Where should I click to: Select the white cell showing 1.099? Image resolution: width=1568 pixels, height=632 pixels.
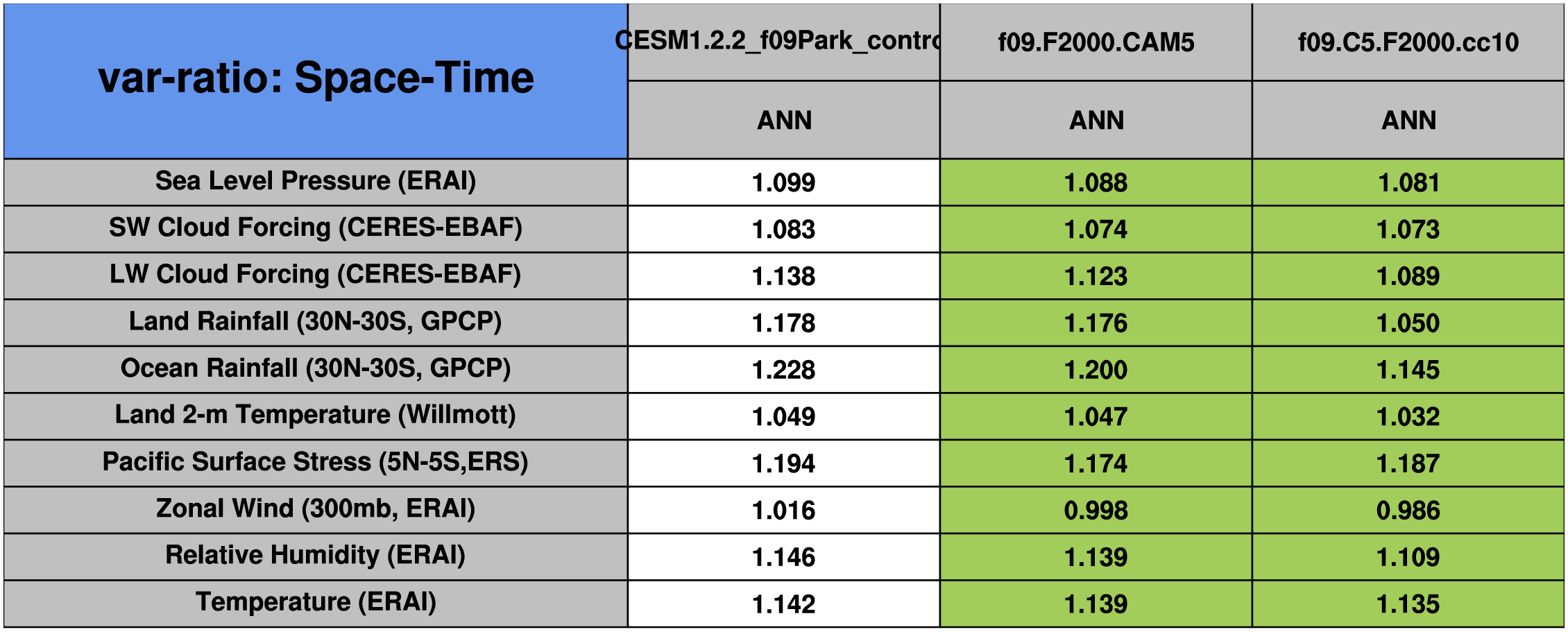pyautogui.click(x=784, y=182)
